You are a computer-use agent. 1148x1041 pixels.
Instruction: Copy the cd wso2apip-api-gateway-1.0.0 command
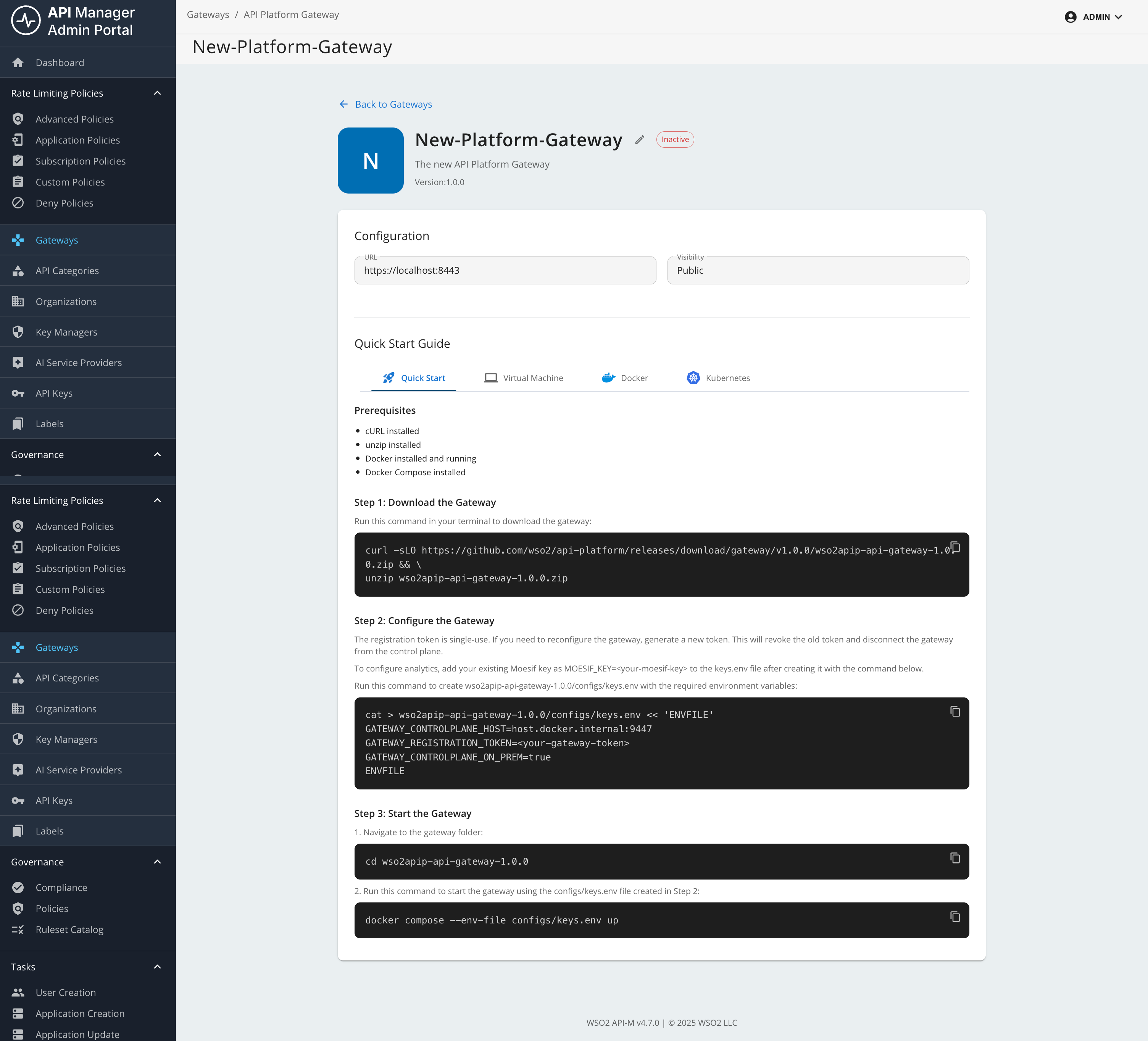click(x=955, y=858)
